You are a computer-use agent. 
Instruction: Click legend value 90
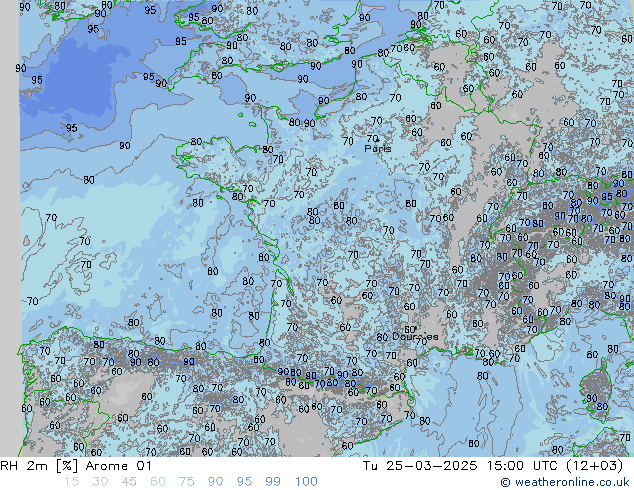tap(215, 482)
